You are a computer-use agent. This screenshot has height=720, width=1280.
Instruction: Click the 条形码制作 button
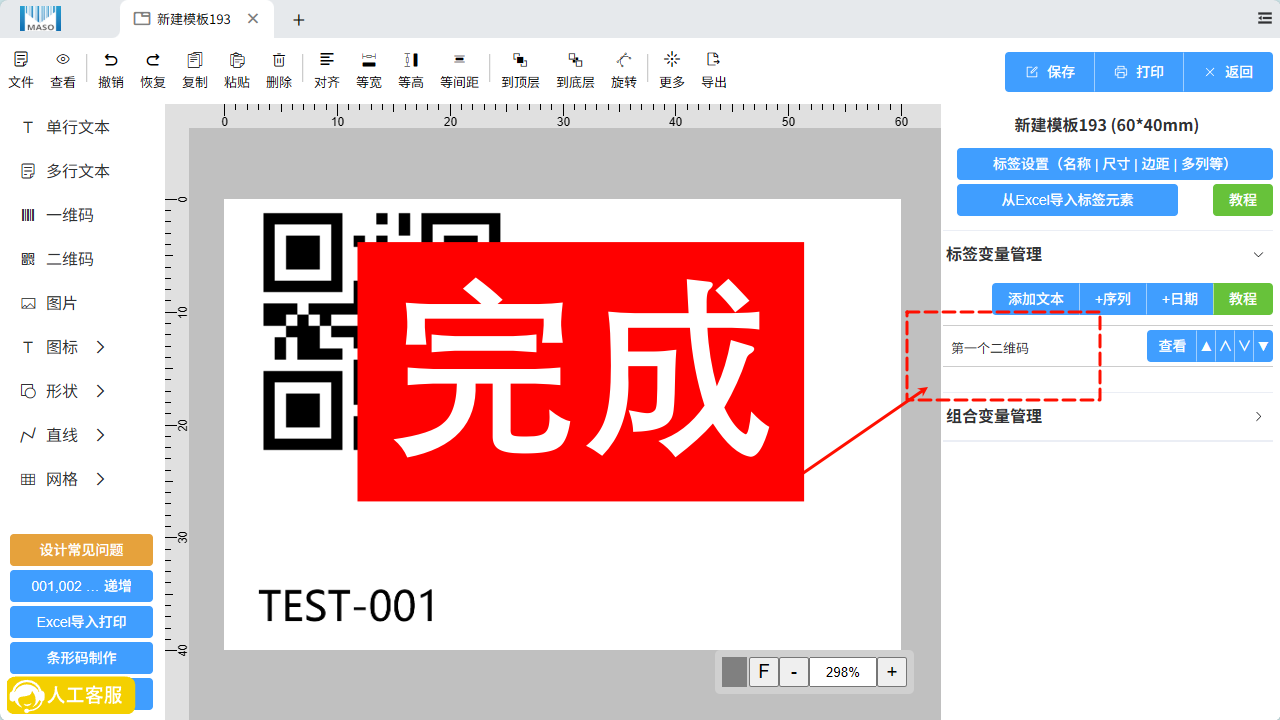click(81, 658)
